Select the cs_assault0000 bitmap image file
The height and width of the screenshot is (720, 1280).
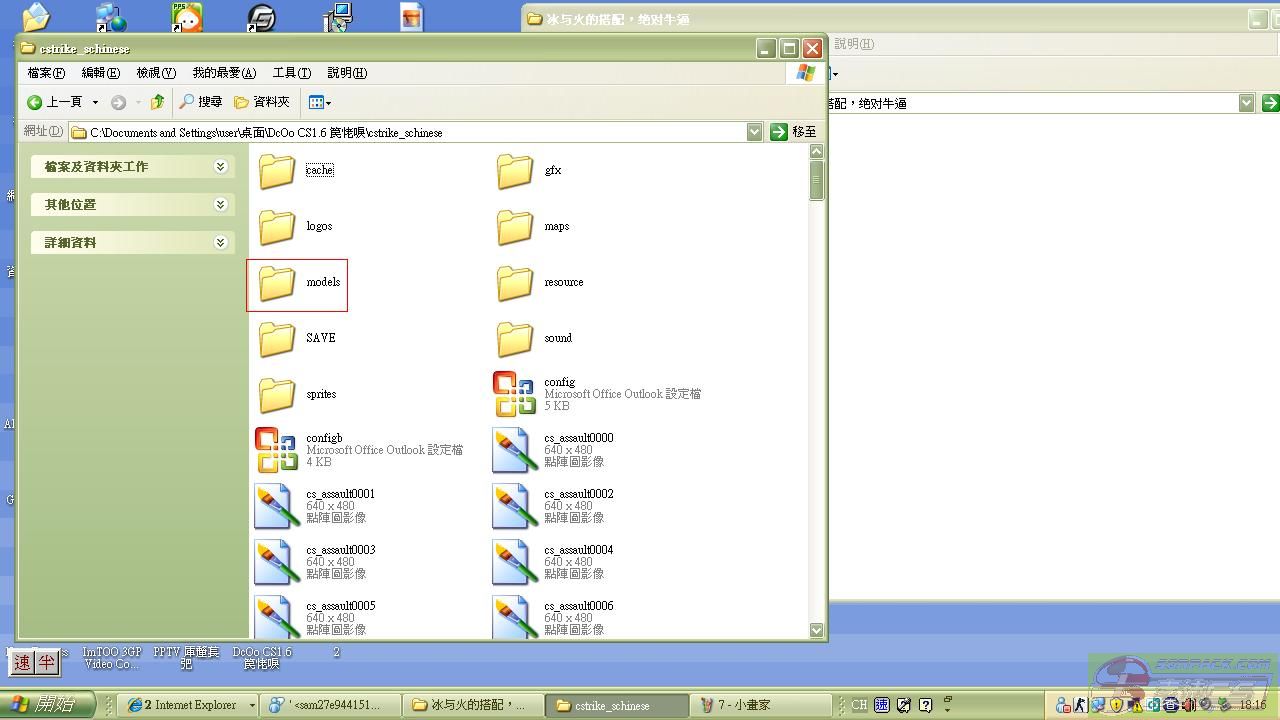(515, 450)
